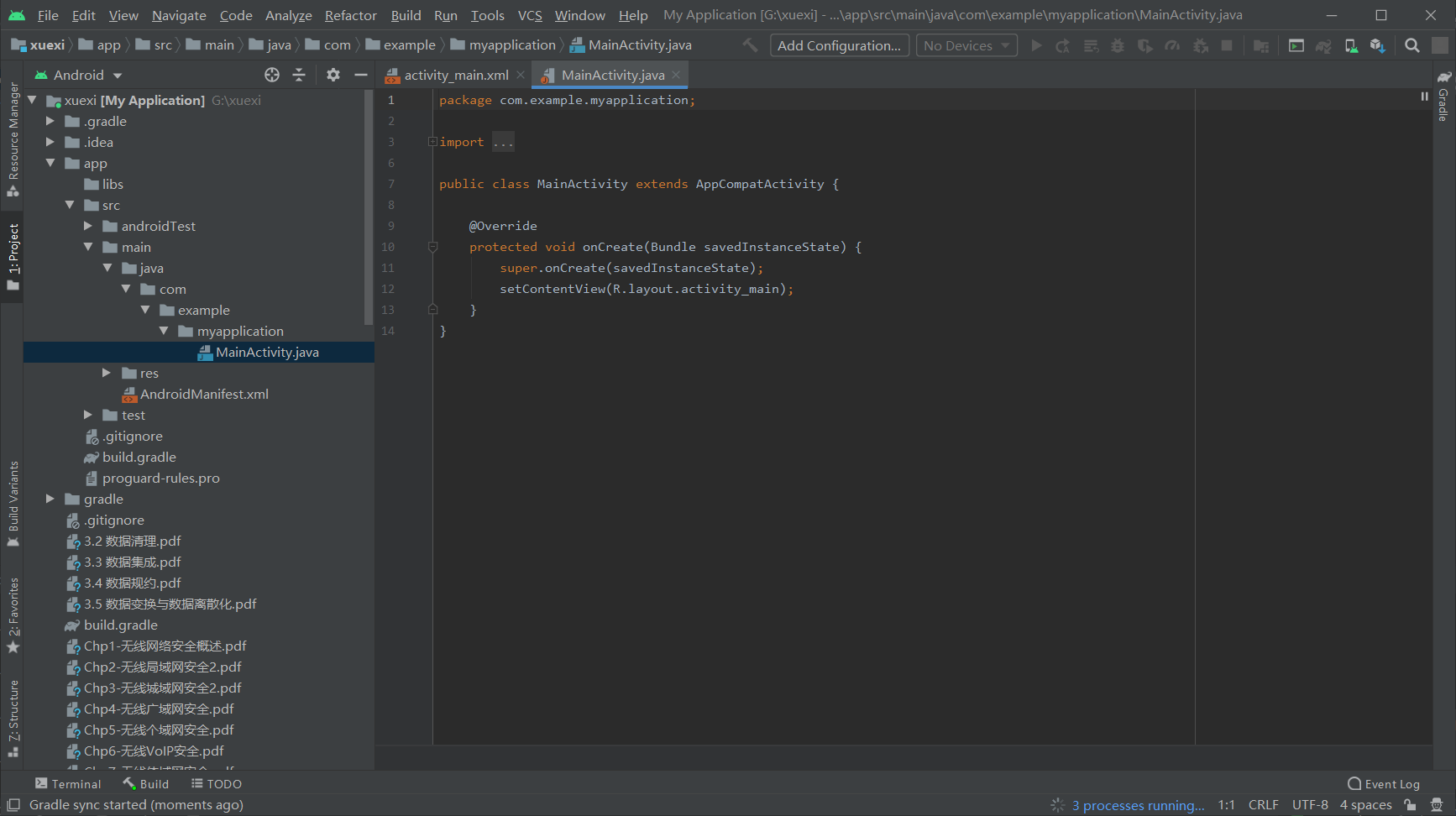Close the activity_main.xml tab
Viewport: 1456px width, 816px height.
(x=521, y=75)
